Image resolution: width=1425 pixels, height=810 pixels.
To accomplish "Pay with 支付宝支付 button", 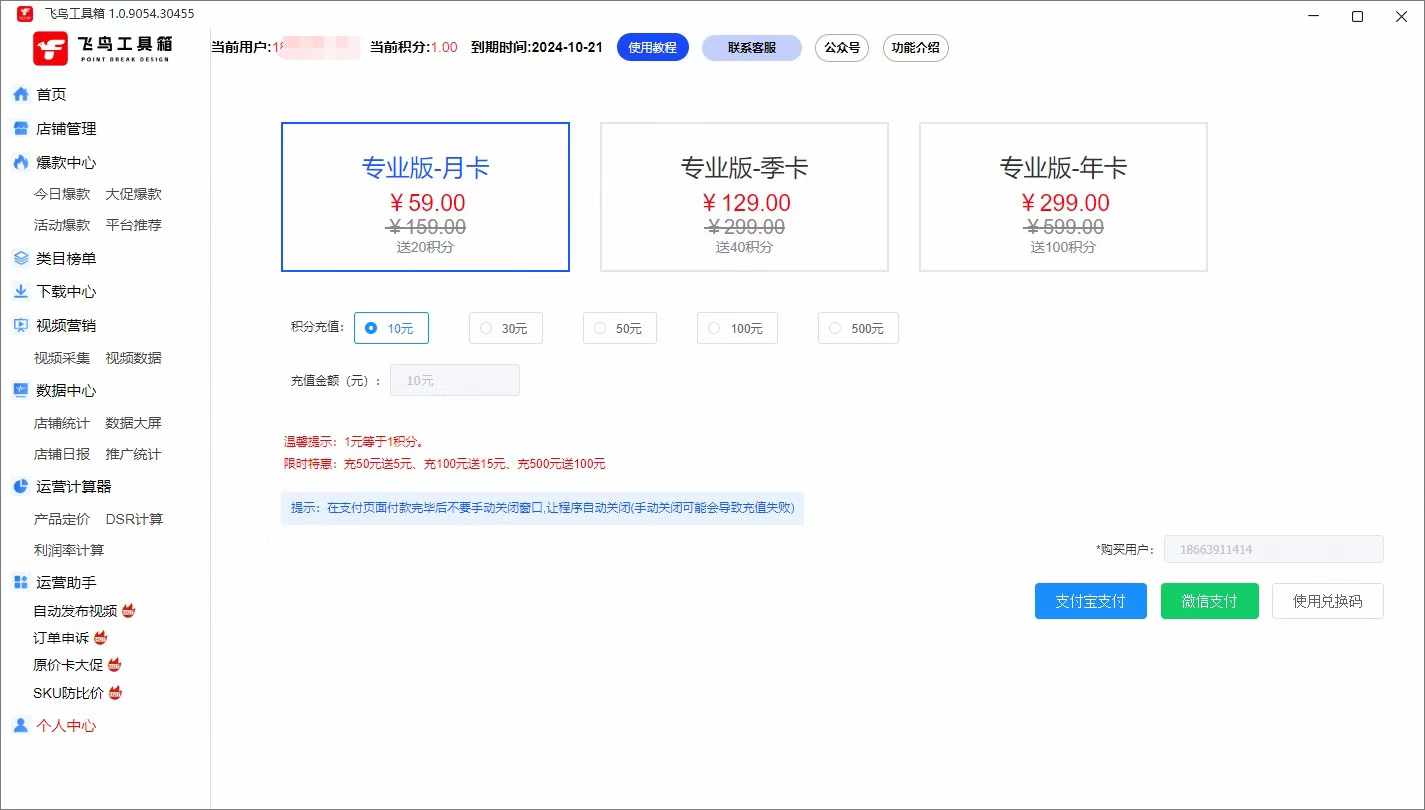I will pos(1090,601).
